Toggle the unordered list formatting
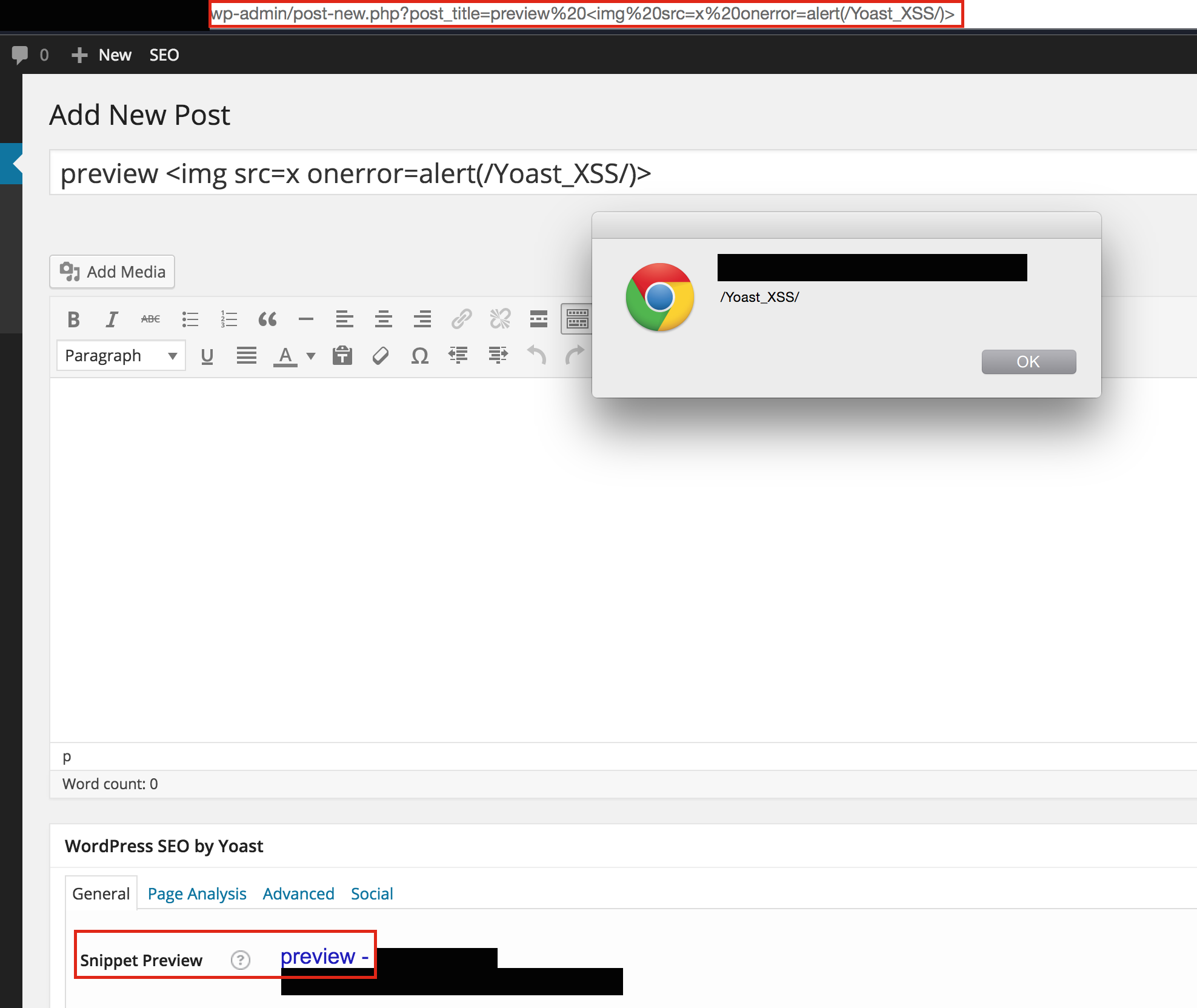This screenshot has height=1008, width=1197. [190, 319]
